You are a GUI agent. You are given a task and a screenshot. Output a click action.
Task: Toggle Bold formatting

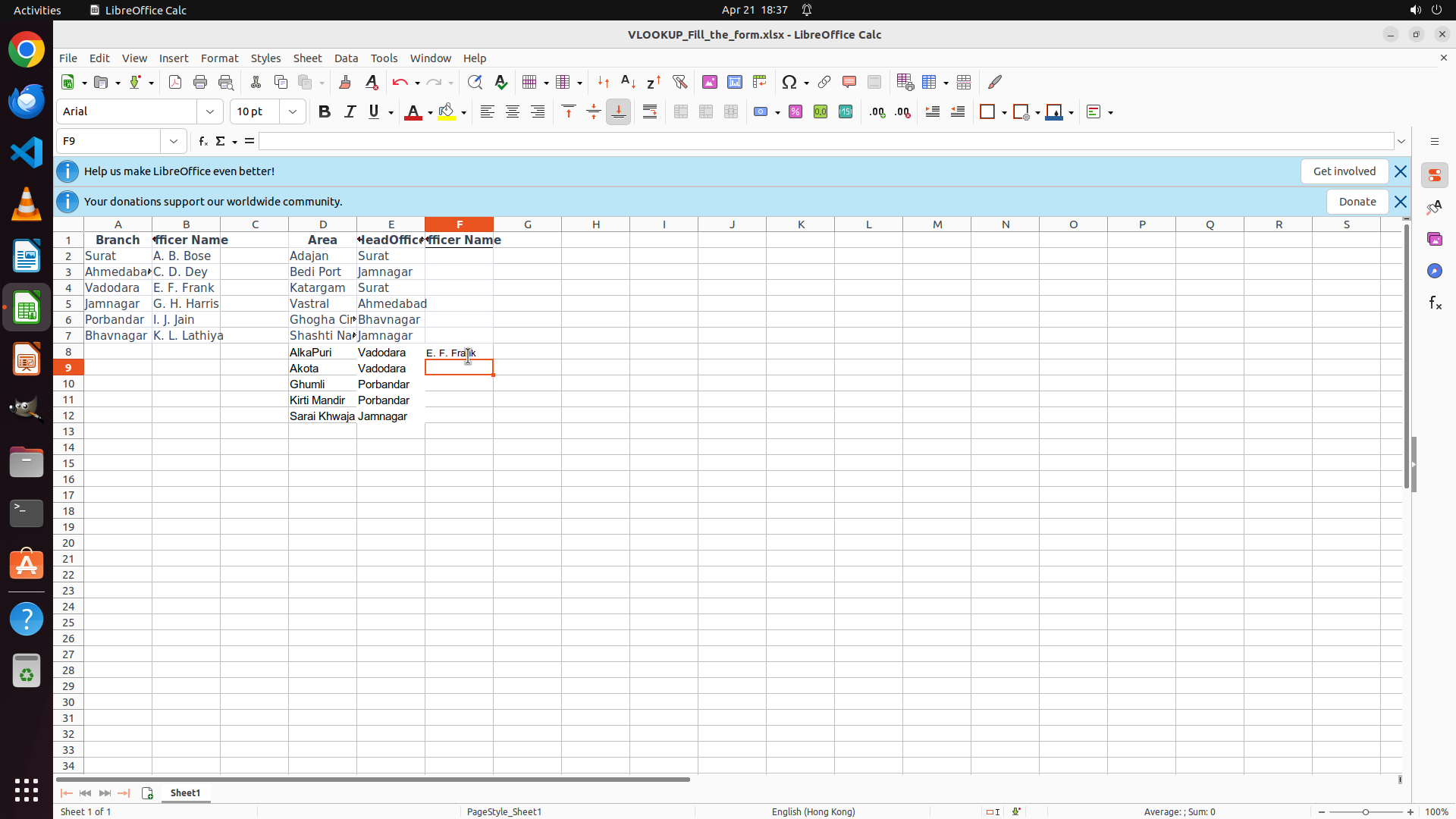point(325,111)
